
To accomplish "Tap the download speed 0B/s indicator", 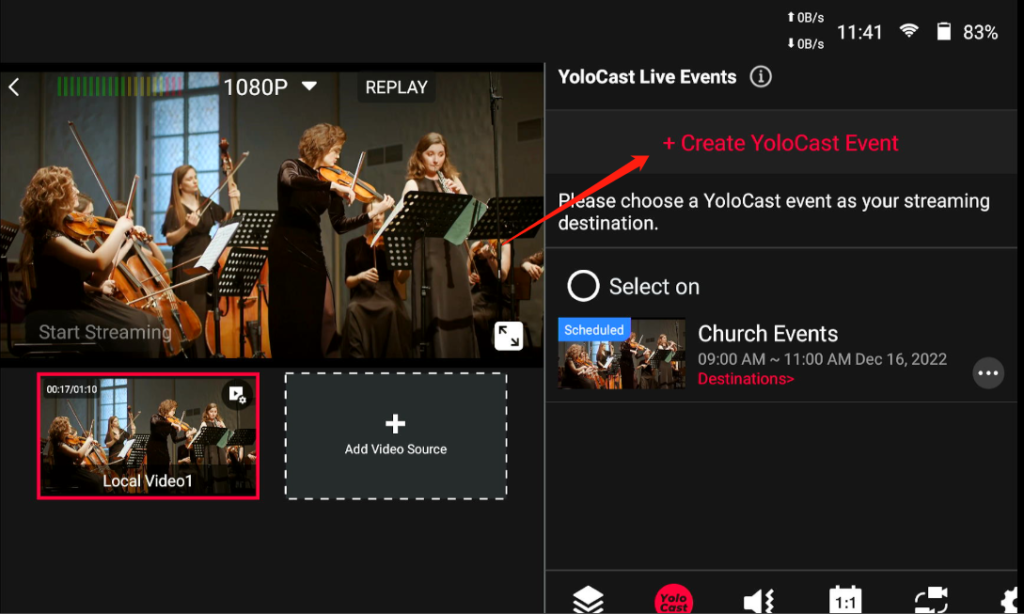I will 805,44.
